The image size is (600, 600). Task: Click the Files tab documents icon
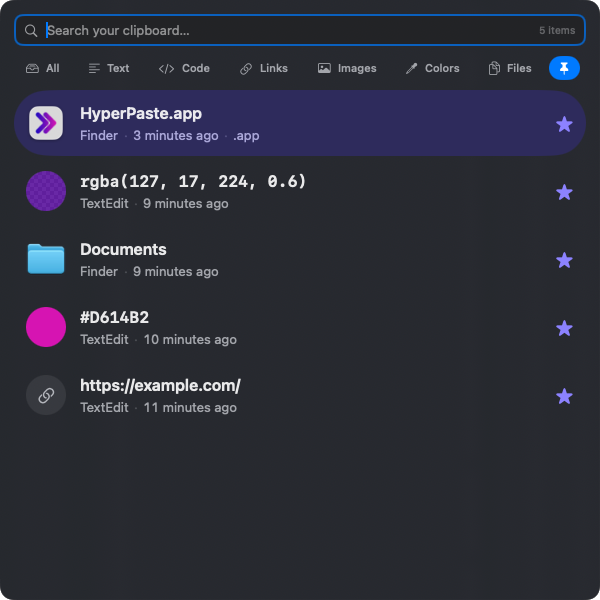(494, 68)
